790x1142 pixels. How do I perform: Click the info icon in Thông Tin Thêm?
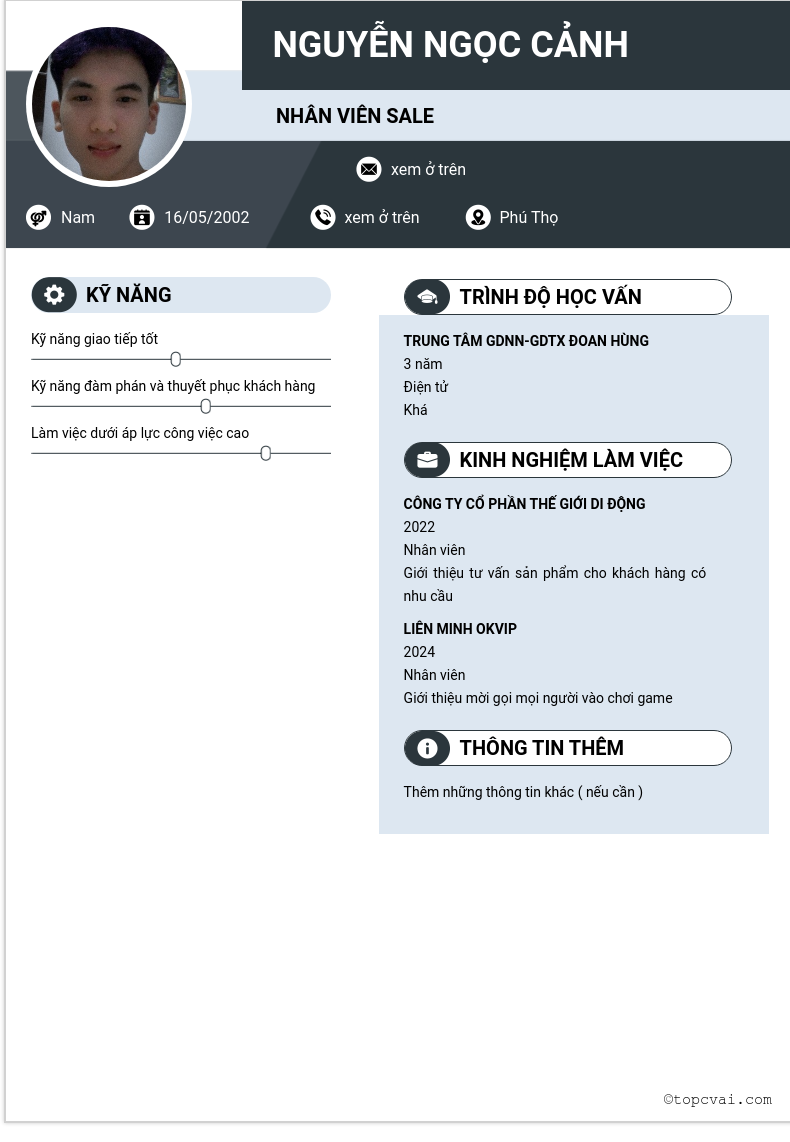(427, 748)
